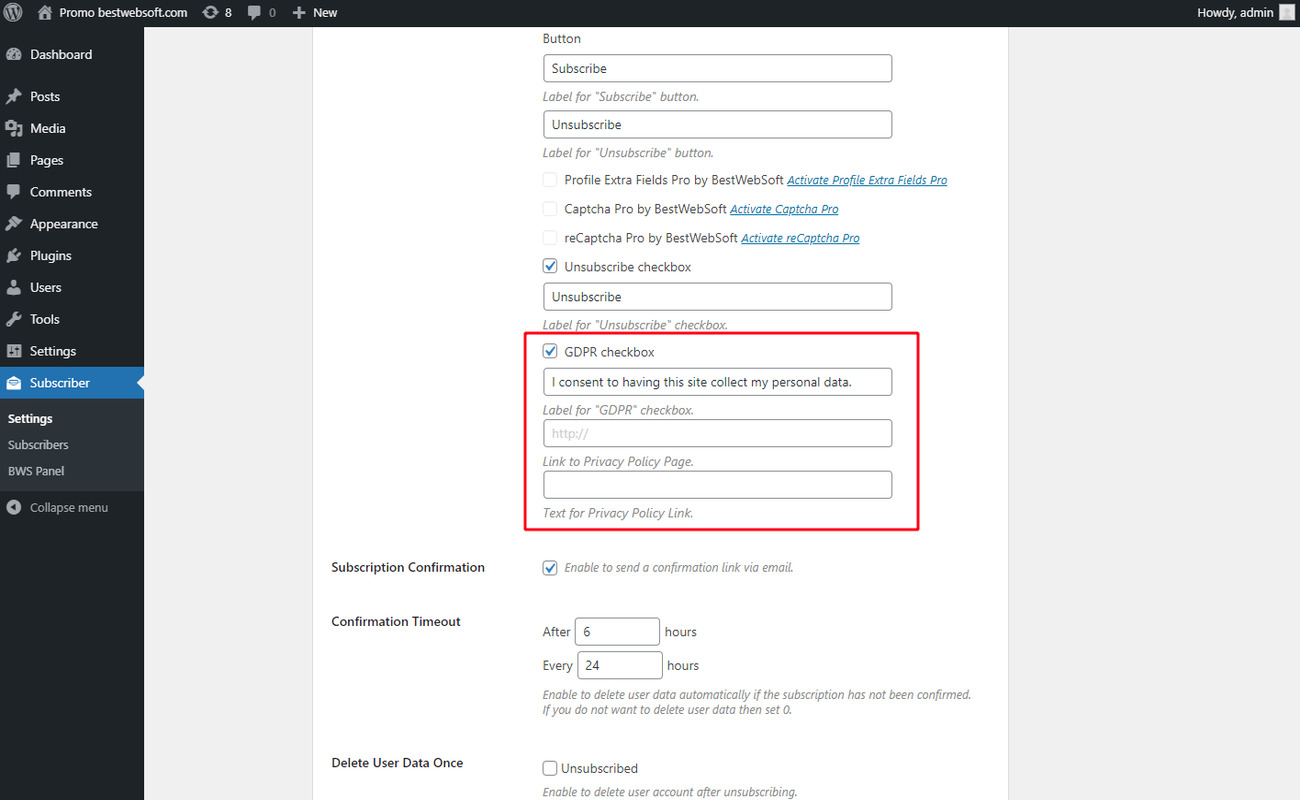Click the http:// privacy policy link field
The height and width of the screenshot is (800, 1300).
717,433
